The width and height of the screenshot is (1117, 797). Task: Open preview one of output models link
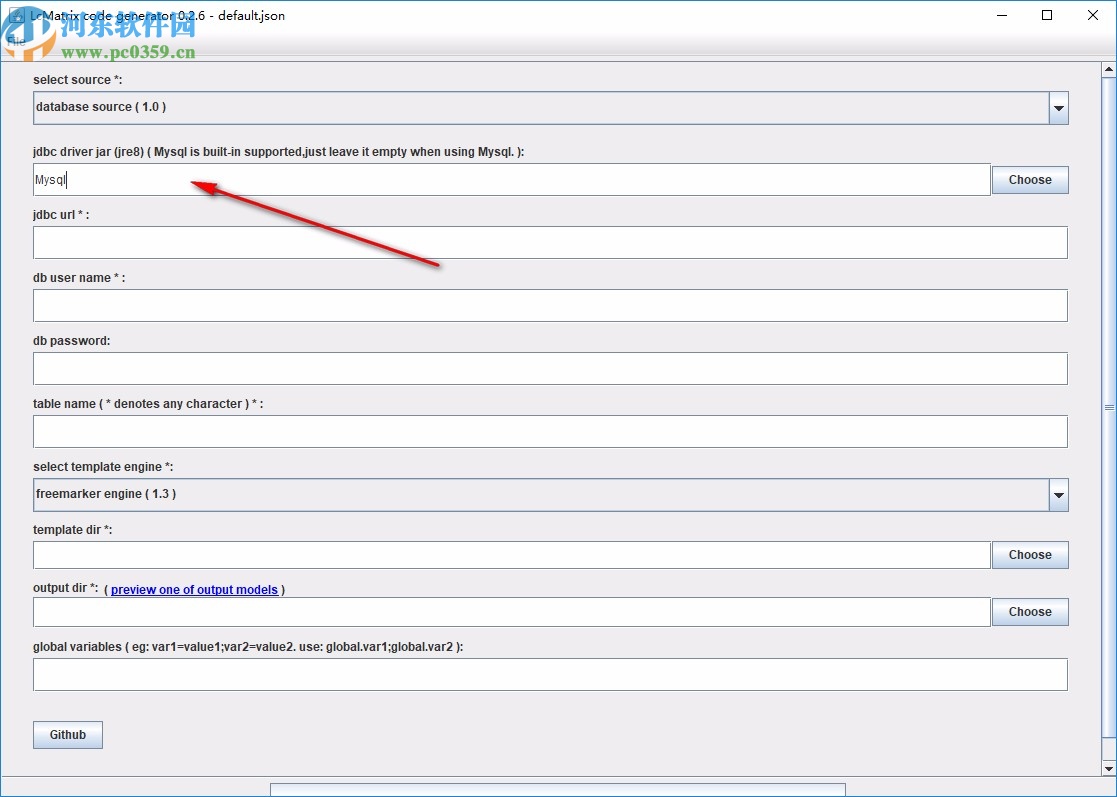click(x=194, y=590)
